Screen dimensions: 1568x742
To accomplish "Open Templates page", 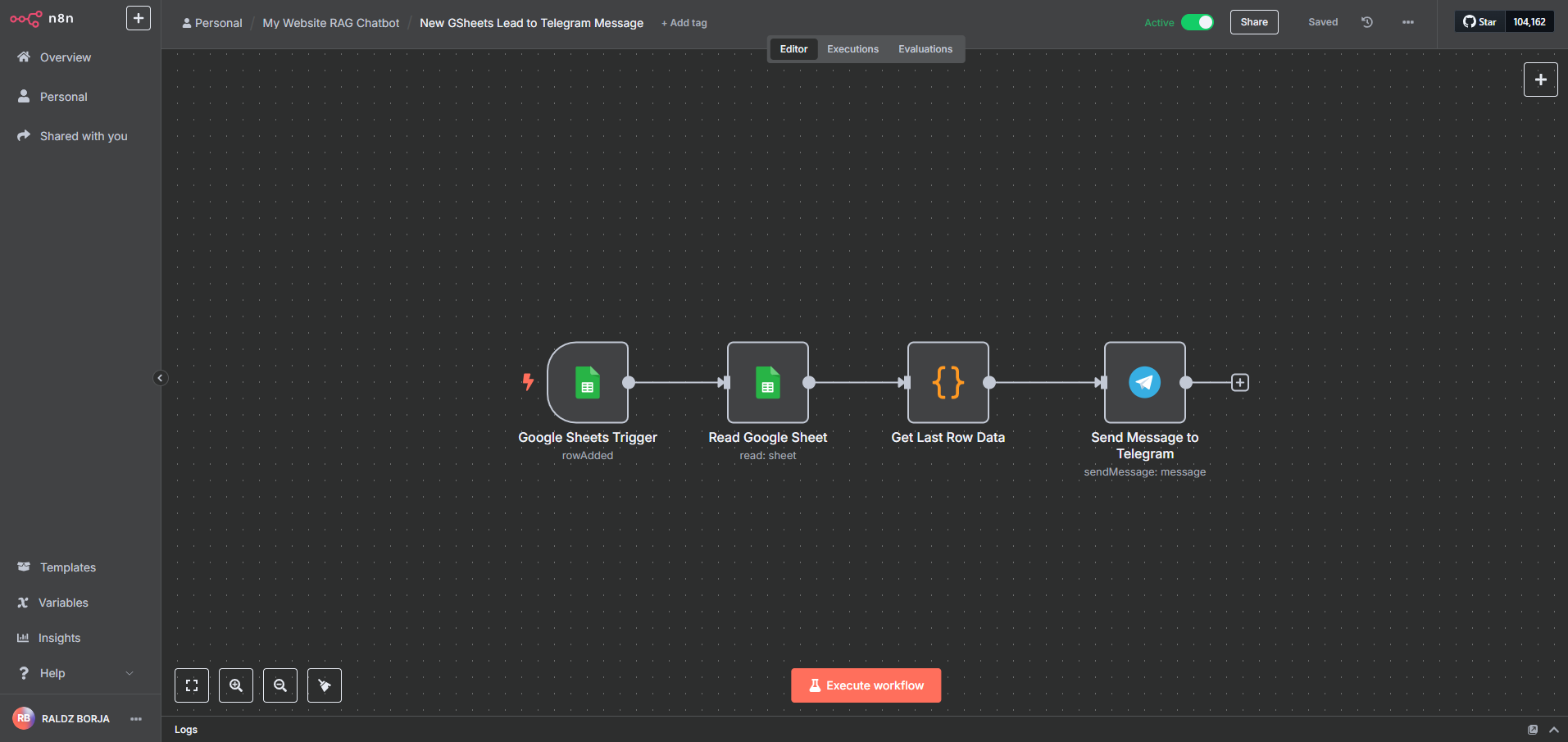I will 68,567.
